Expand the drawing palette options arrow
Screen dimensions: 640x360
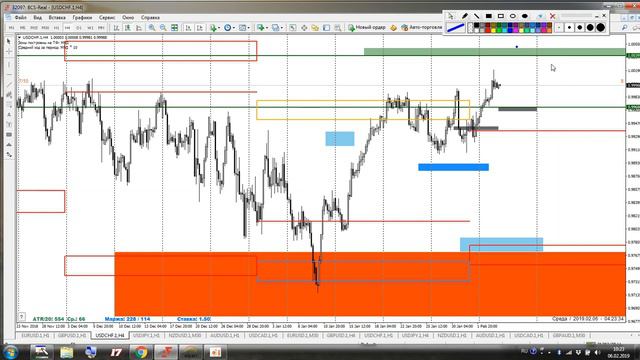tap(540, 16)
